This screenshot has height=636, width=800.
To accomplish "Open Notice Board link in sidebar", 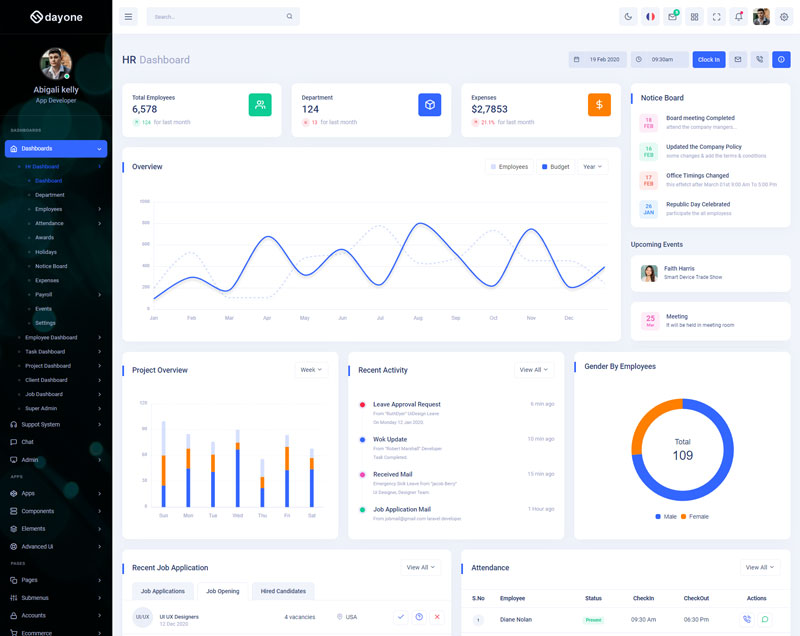I will coord(51,266).
